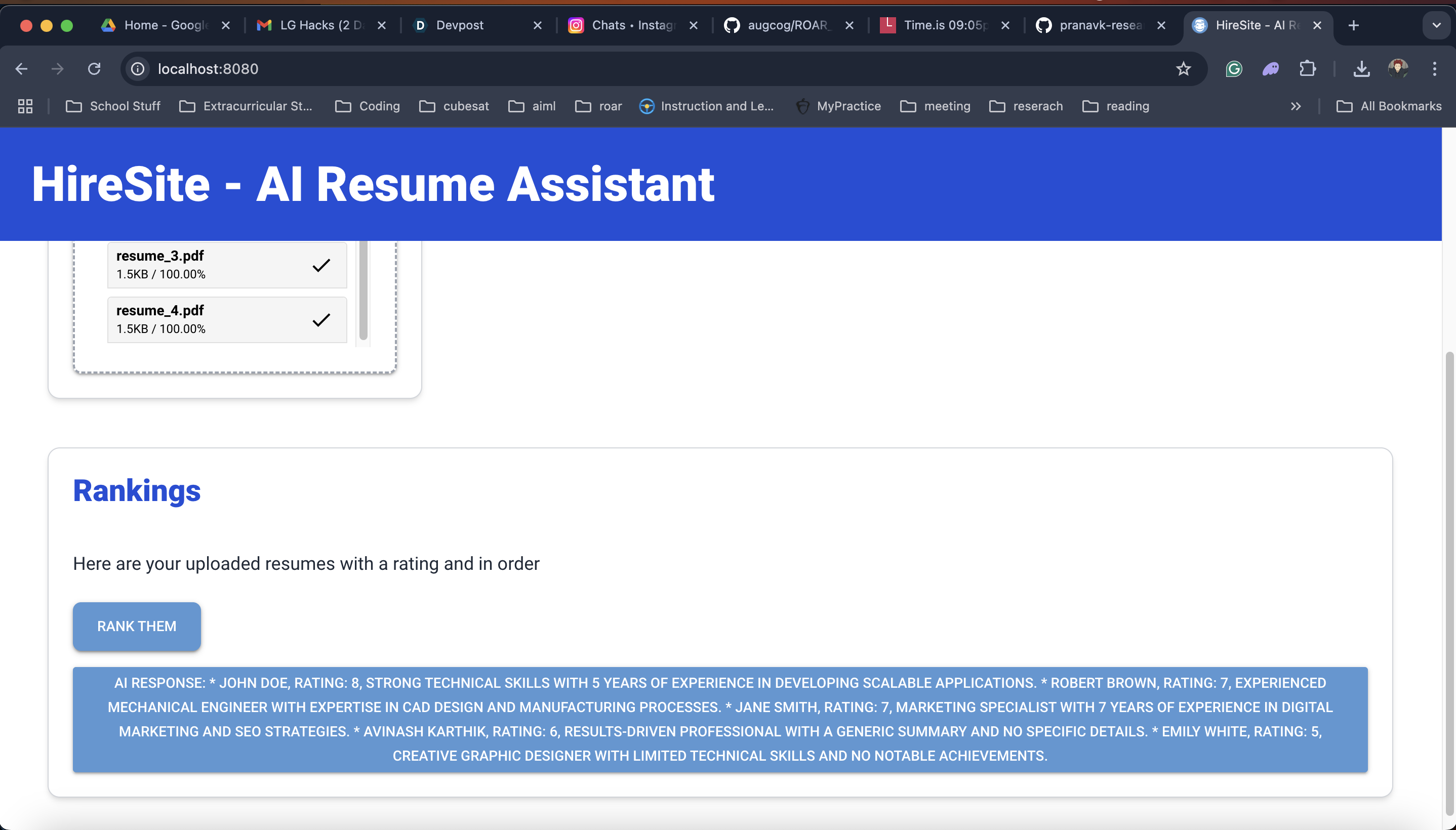This screenshot has height=830, width=1456.
Task: Click the uploaded files list scrollbar
Action: click(x=363, y=290)
